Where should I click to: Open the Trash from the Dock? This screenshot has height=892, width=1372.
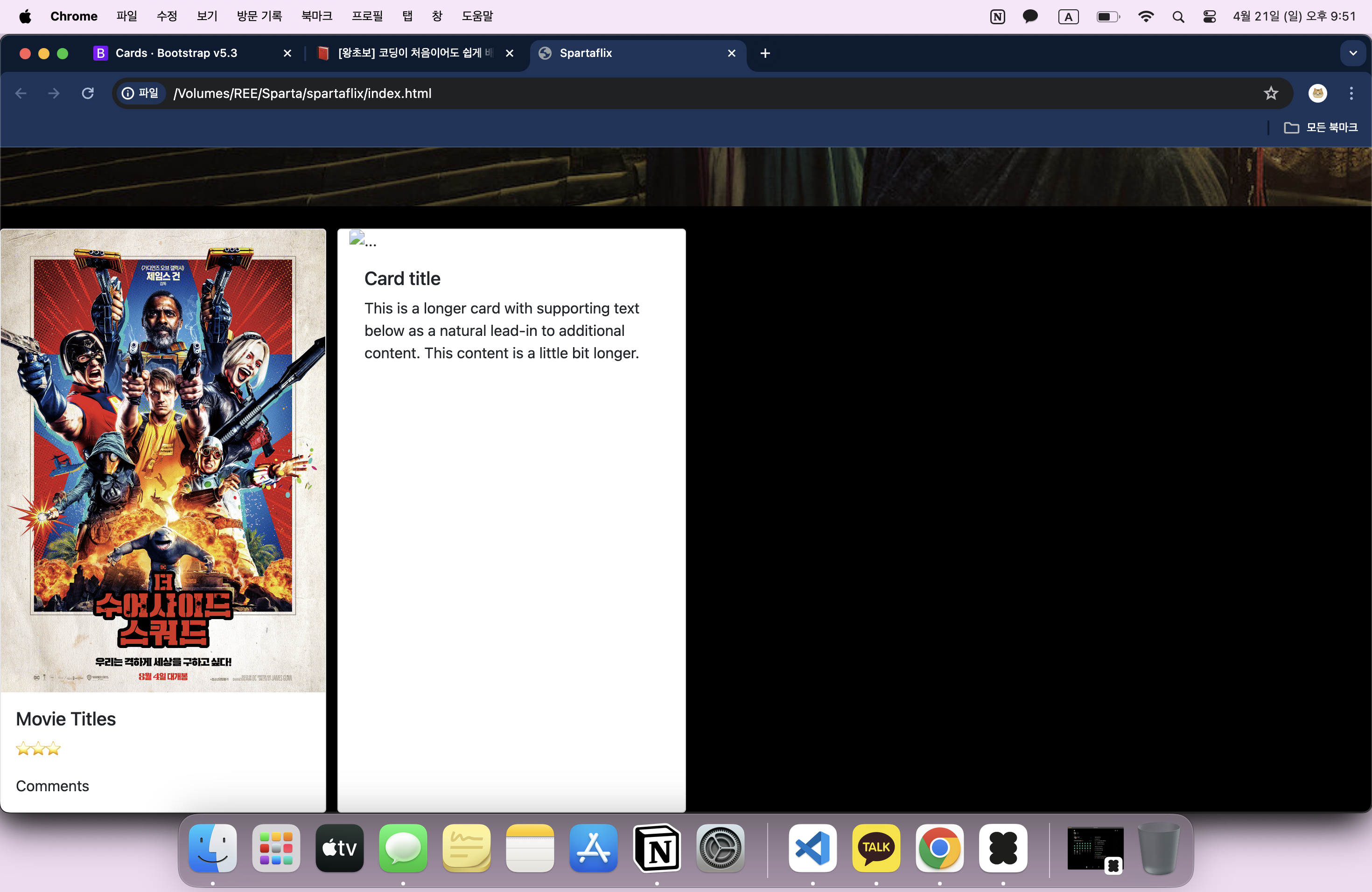tap(1158, 848)
